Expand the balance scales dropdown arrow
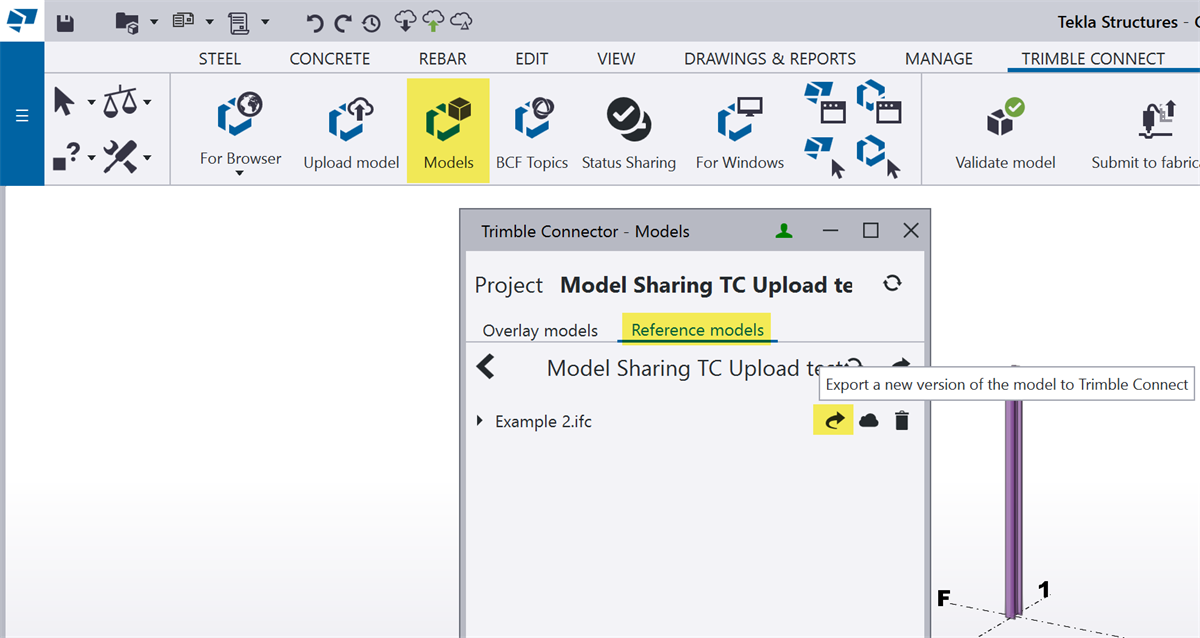This screenshot has width=1200, height=638. (x=147, y=102)
